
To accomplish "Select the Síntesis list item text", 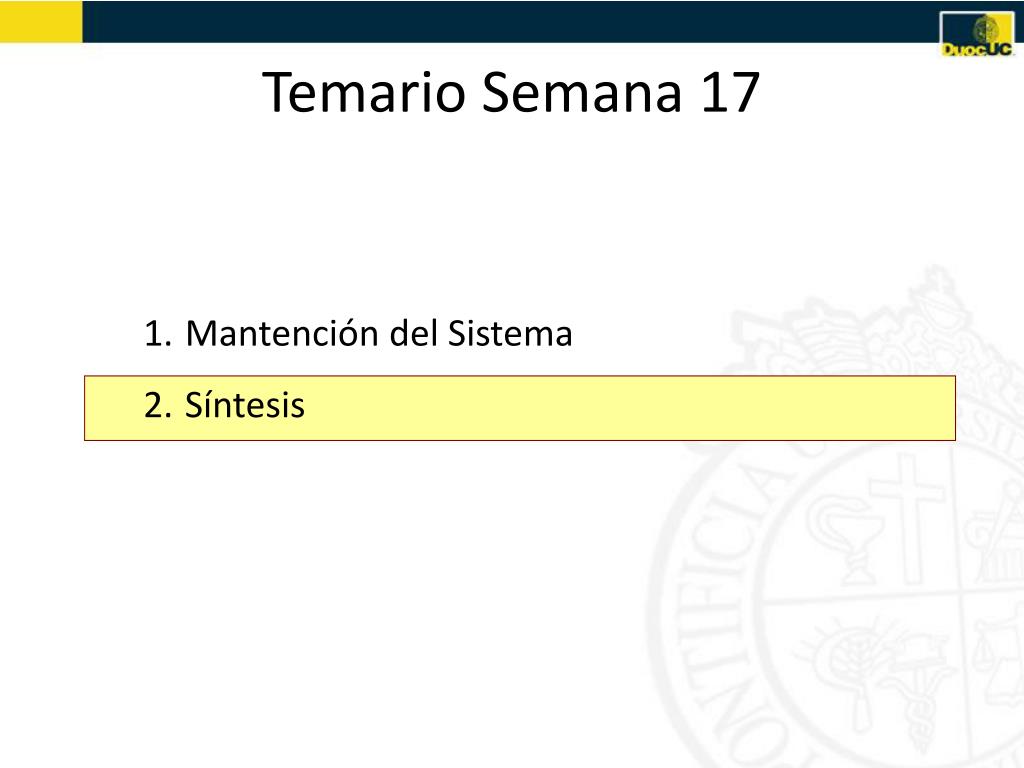I will pyautogui.click(x=245, y=404).
